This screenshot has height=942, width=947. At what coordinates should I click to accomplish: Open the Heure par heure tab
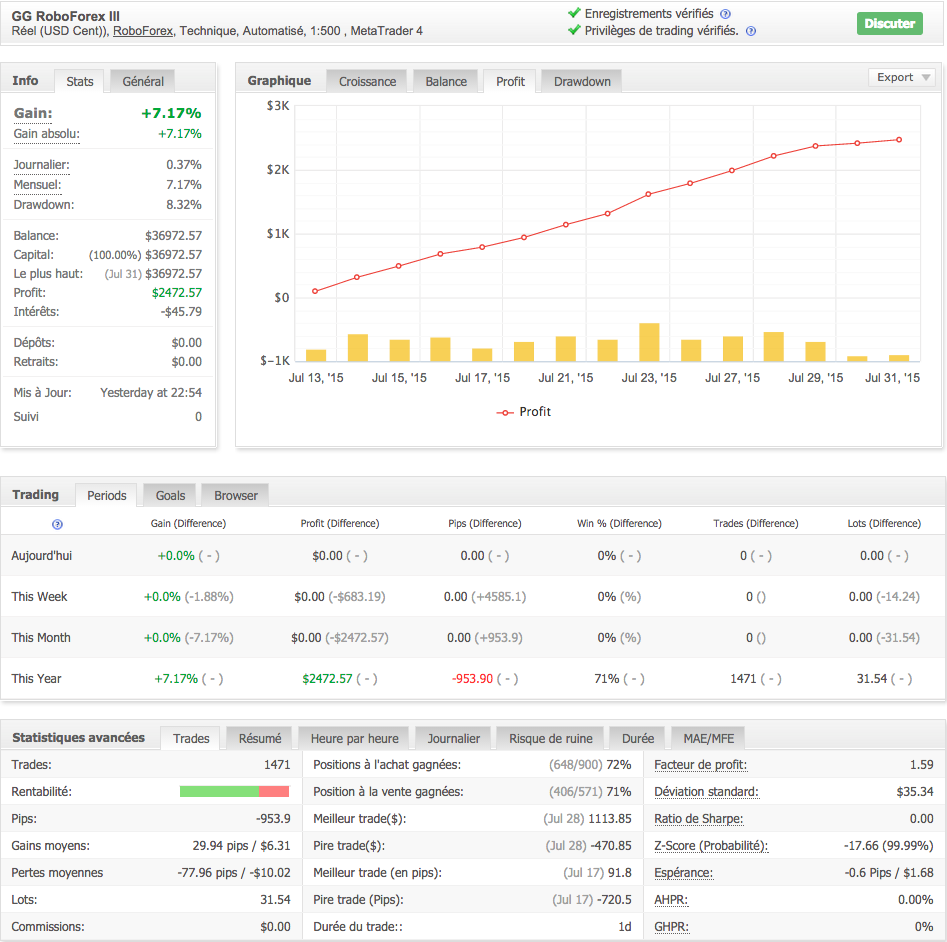point(354,739)
